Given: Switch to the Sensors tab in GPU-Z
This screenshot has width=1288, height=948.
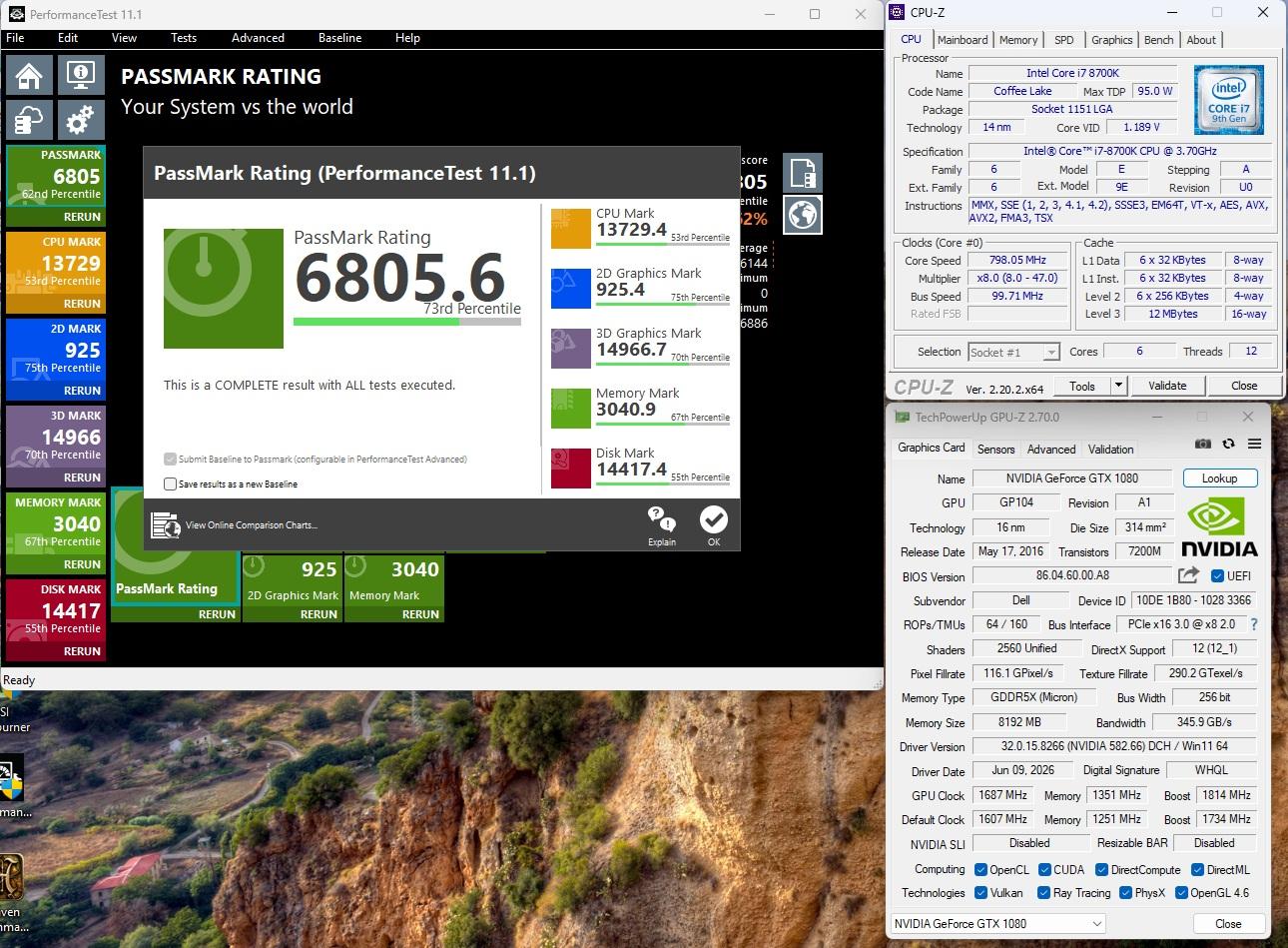Looking at the screenshot, I should 995,450.
